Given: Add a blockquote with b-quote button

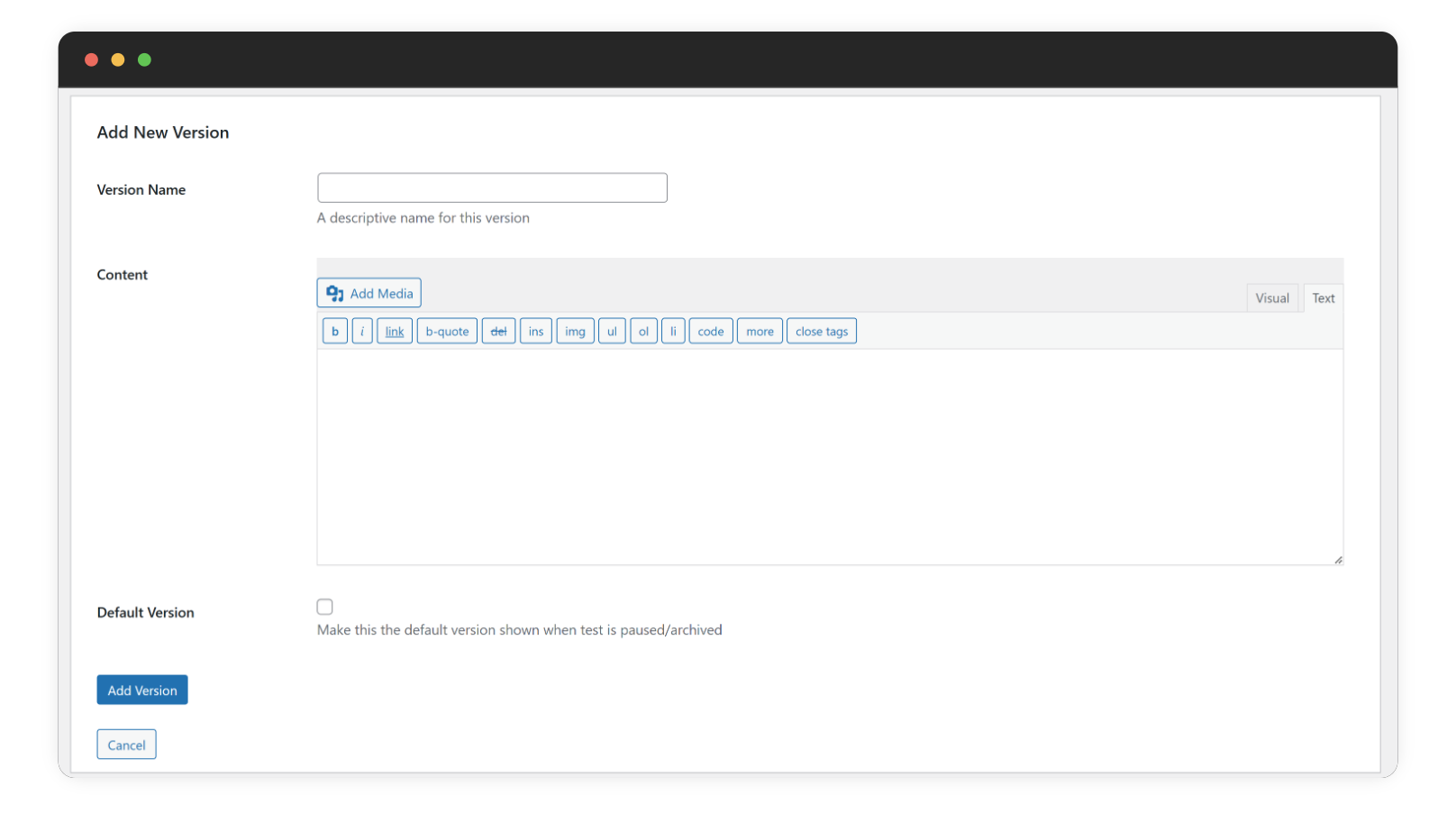Looking at the screenshot, I should pyautogui.click(x=447, y=331).
